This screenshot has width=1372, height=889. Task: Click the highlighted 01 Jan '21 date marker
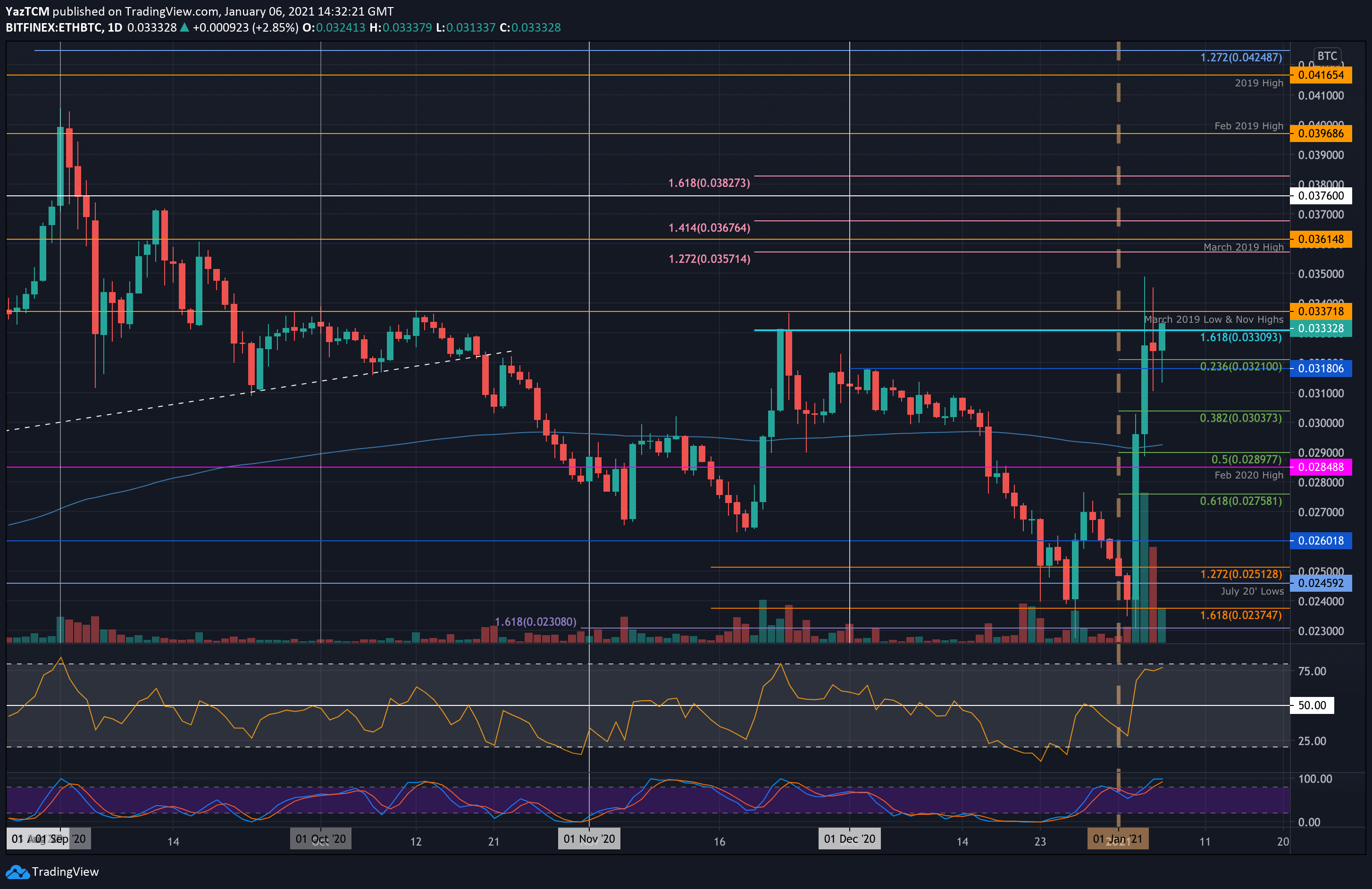click(1117, 839)
